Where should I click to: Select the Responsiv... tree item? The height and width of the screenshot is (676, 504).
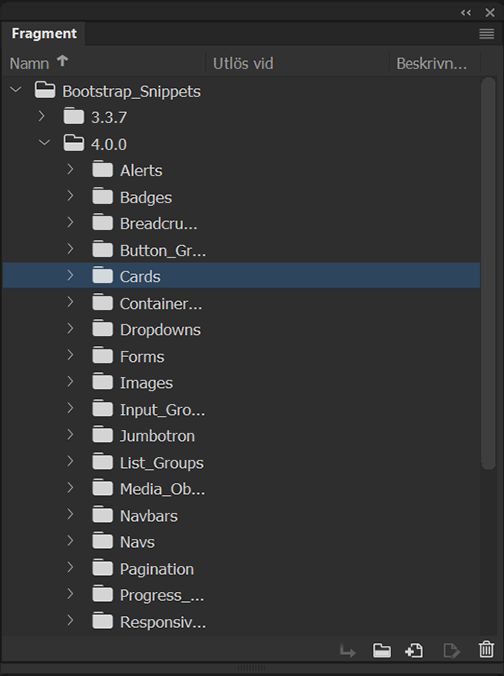point(163,622)
